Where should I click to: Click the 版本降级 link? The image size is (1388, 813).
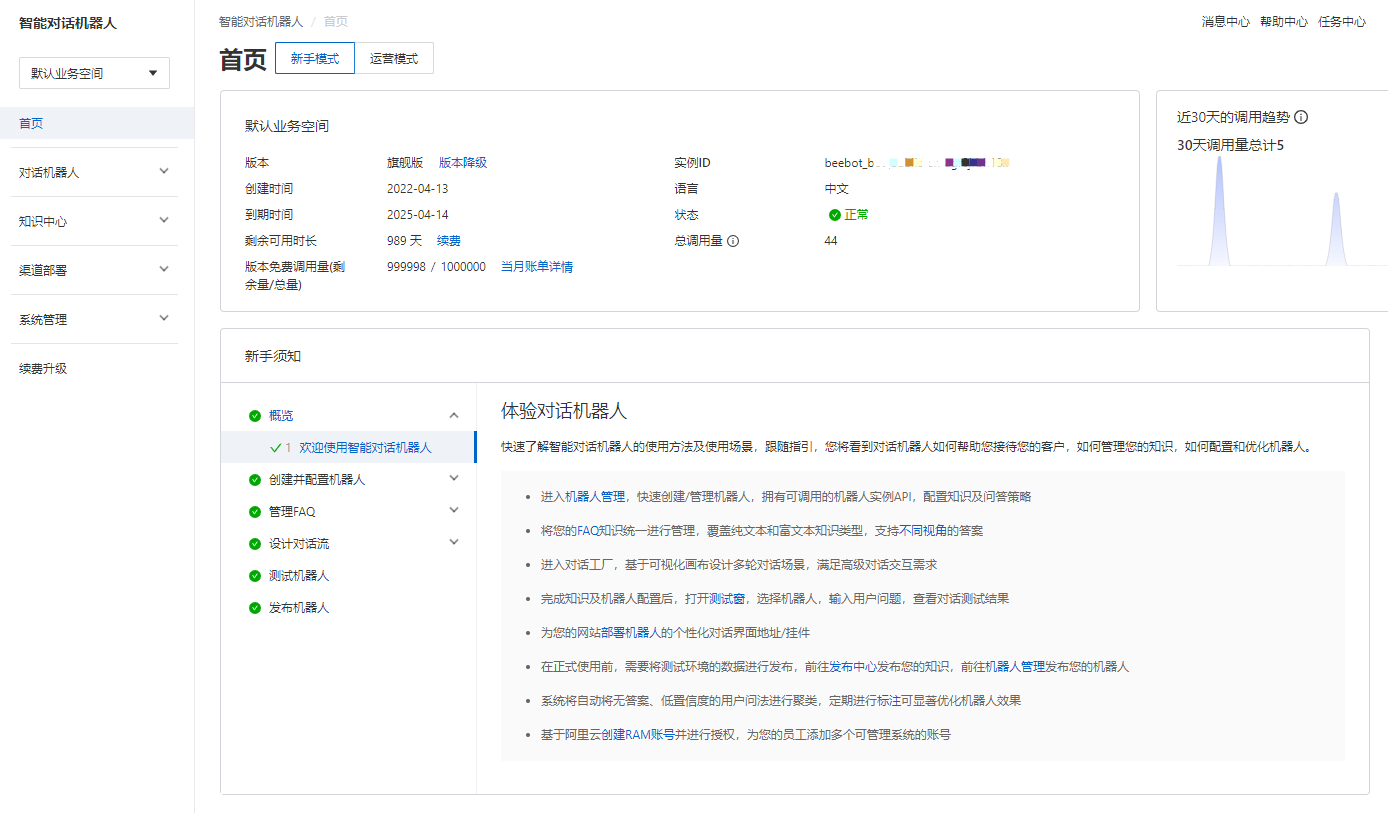pos(463,163)
